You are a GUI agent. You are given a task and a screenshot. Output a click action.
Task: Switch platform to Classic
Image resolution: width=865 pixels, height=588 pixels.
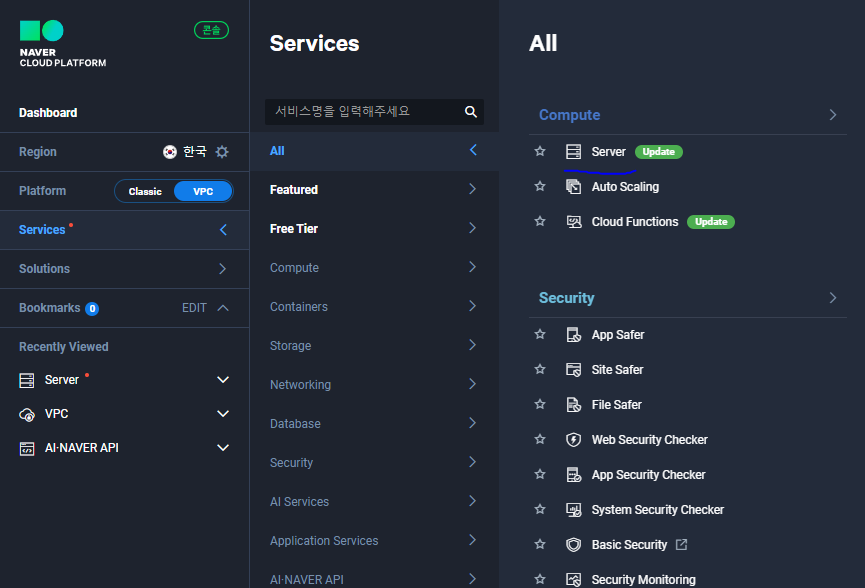145,191
